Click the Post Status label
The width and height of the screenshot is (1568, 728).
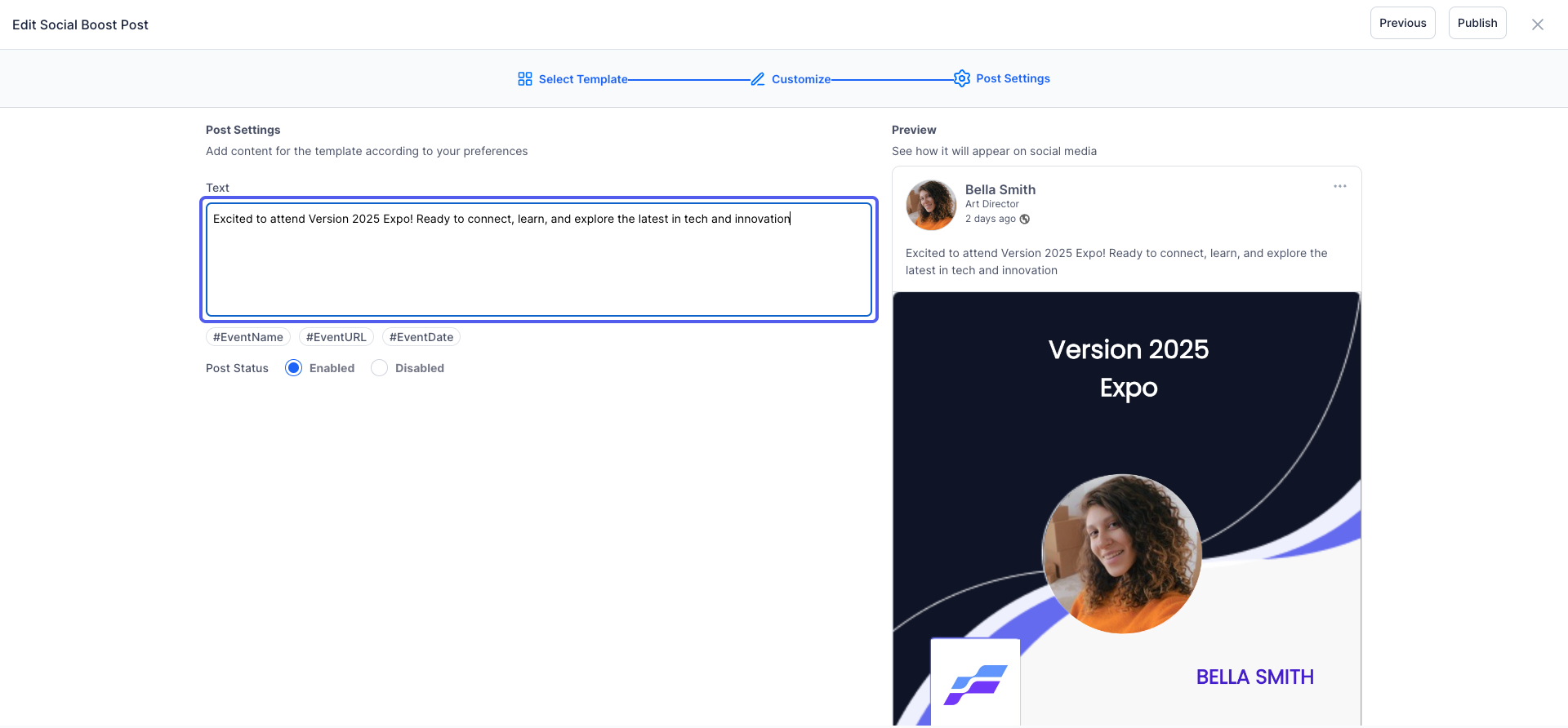(x=237, y=368)
